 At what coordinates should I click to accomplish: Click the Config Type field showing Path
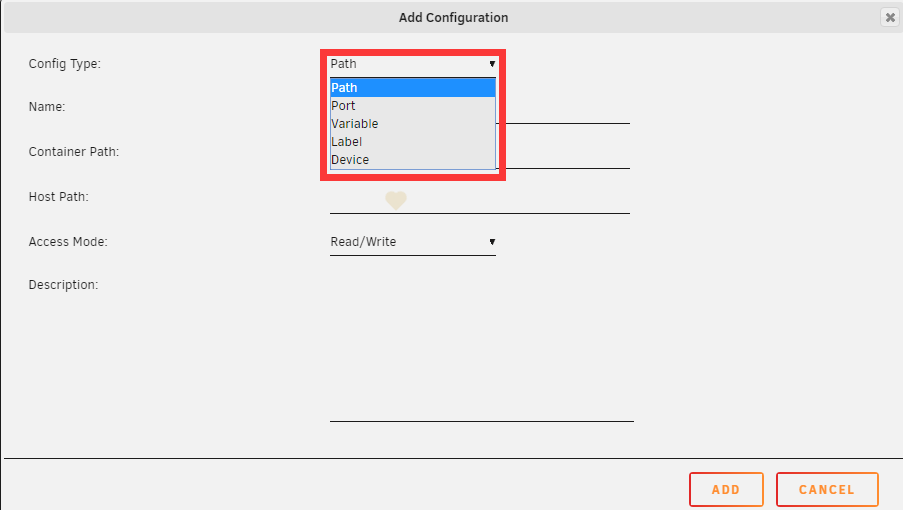[x=412, y=64]
